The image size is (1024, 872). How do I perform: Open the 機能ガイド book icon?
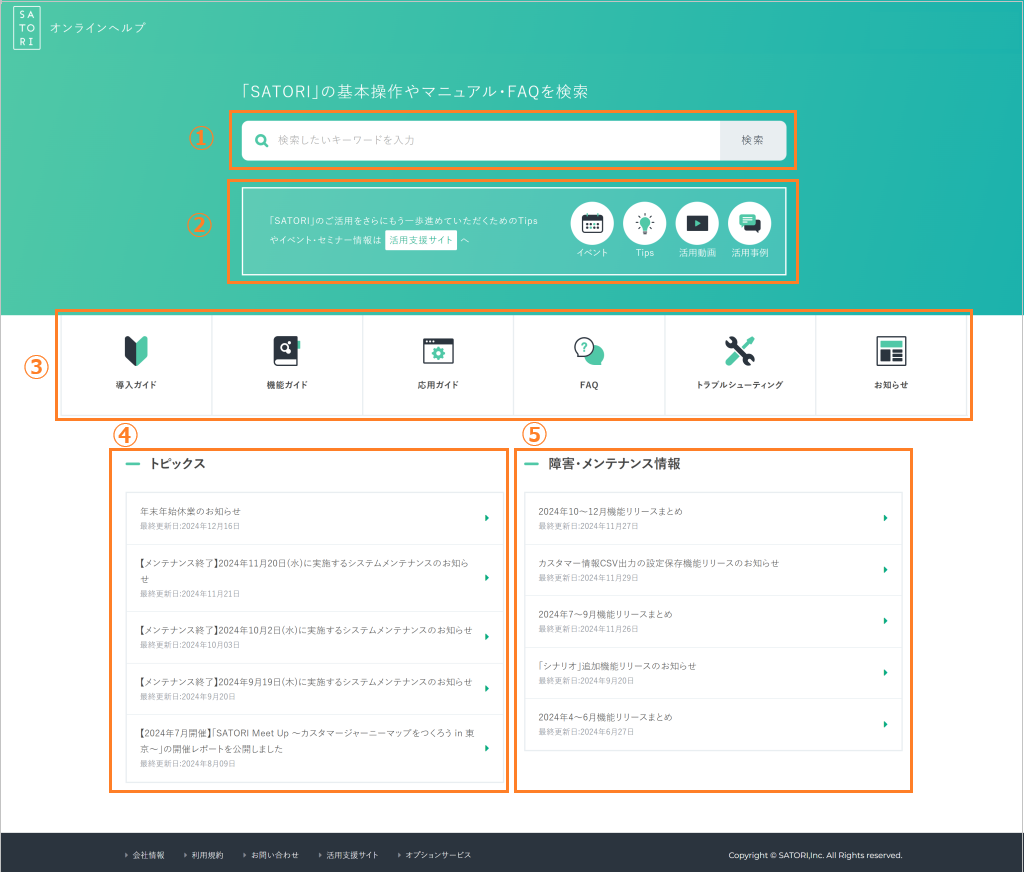click(x=287, y=351)
